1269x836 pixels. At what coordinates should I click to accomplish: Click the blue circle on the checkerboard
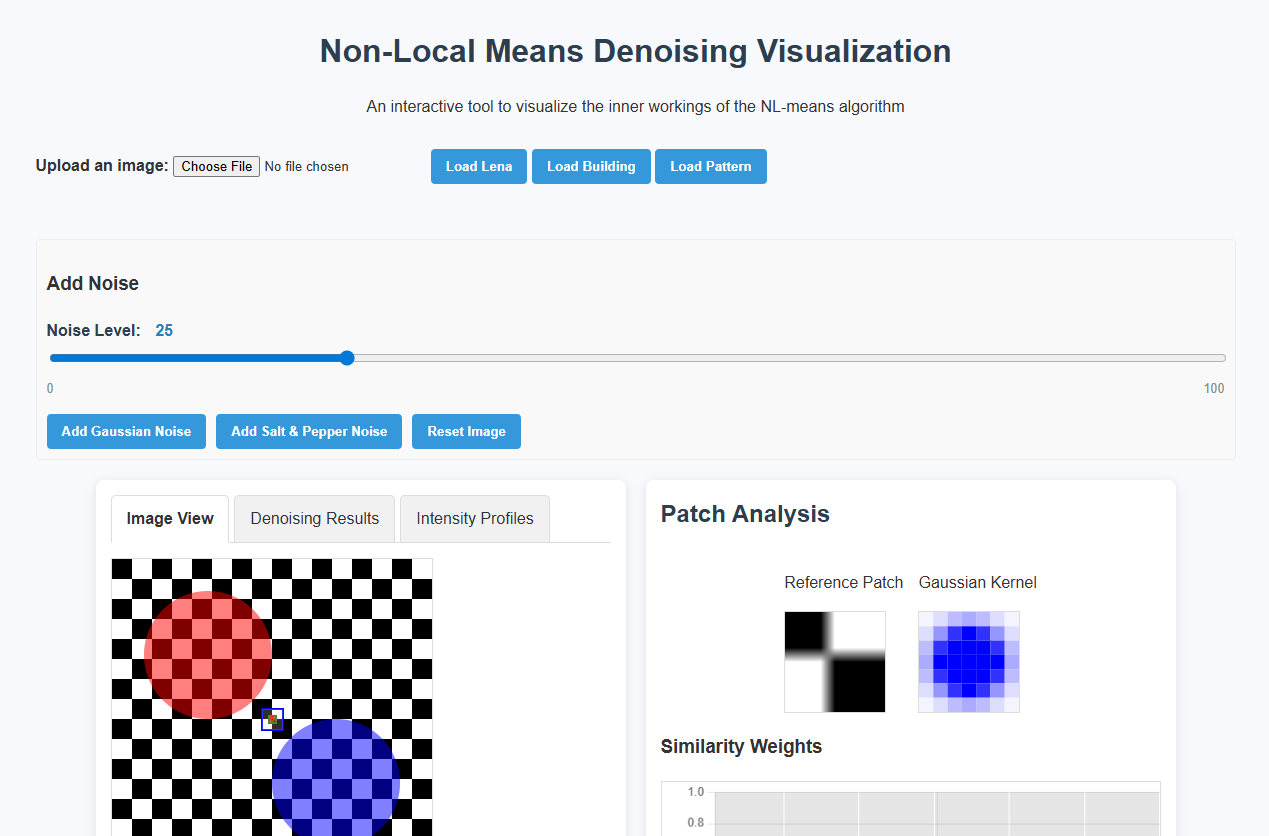[336, 780]
